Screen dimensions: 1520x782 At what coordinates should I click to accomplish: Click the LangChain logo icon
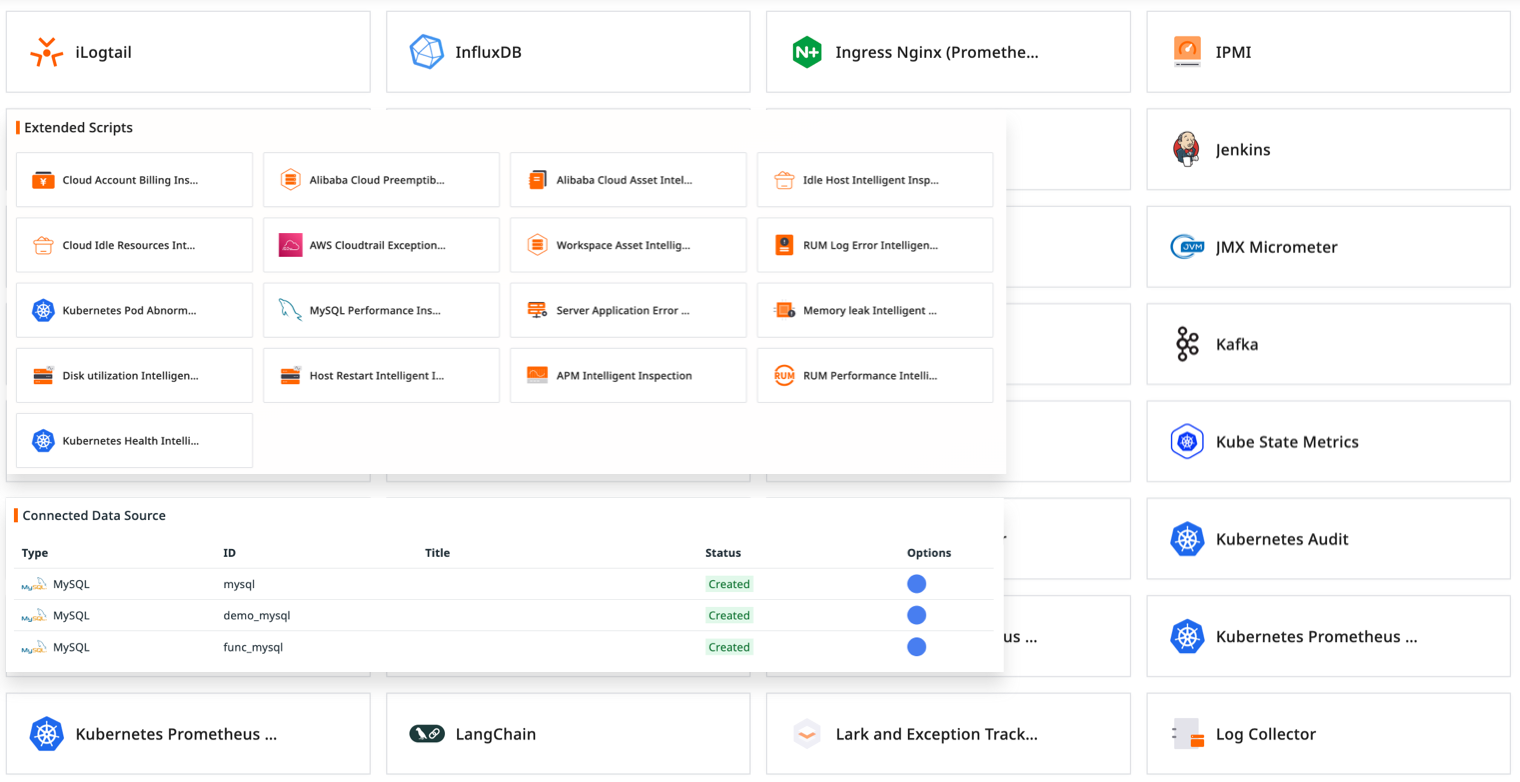[427, 734]
